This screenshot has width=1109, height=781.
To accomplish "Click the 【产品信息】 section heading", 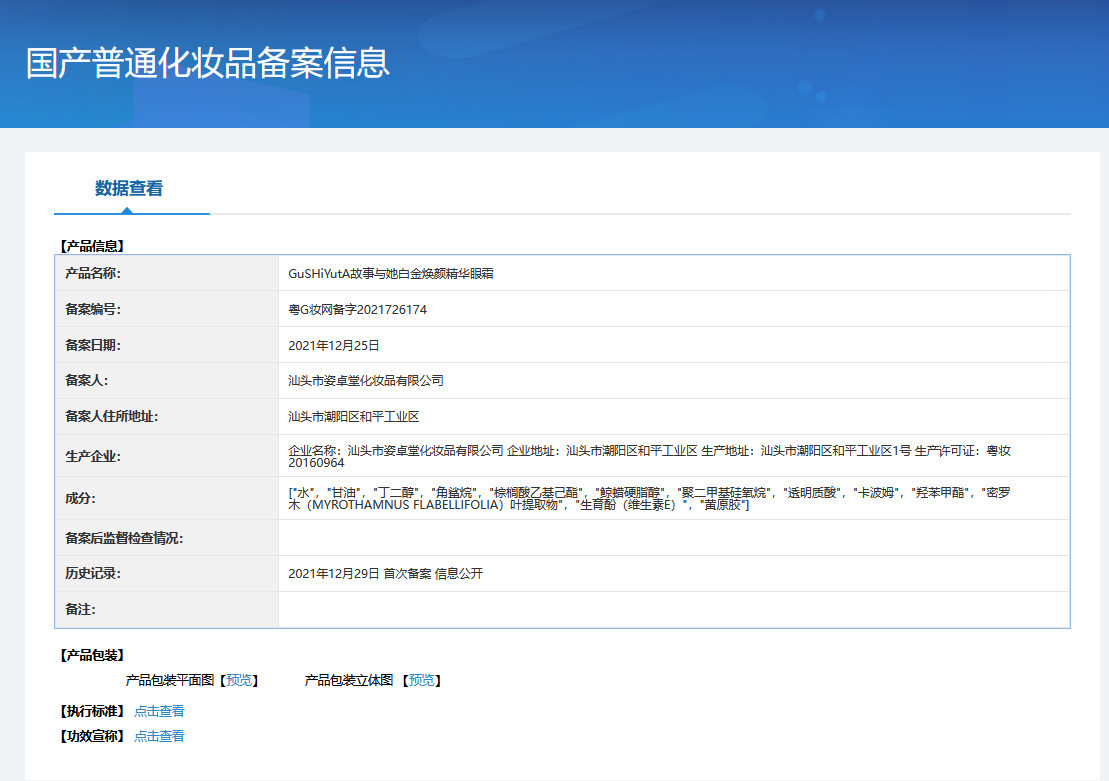I will coord(92,246).
